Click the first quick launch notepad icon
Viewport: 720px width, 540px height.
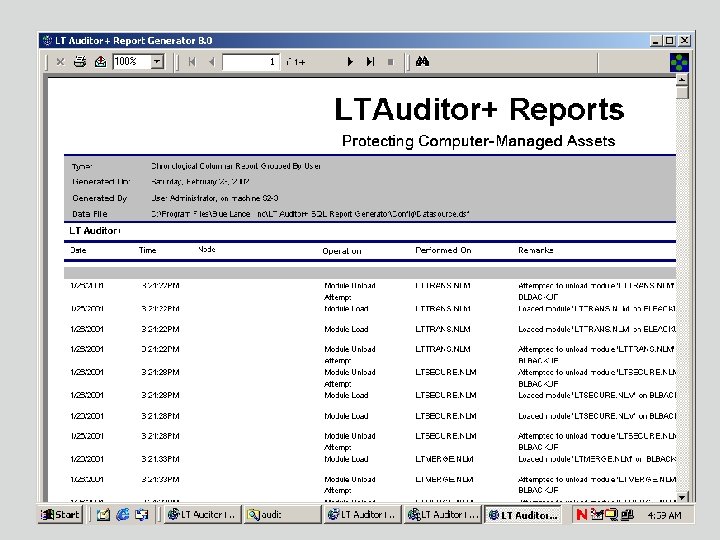click(103, 515)
